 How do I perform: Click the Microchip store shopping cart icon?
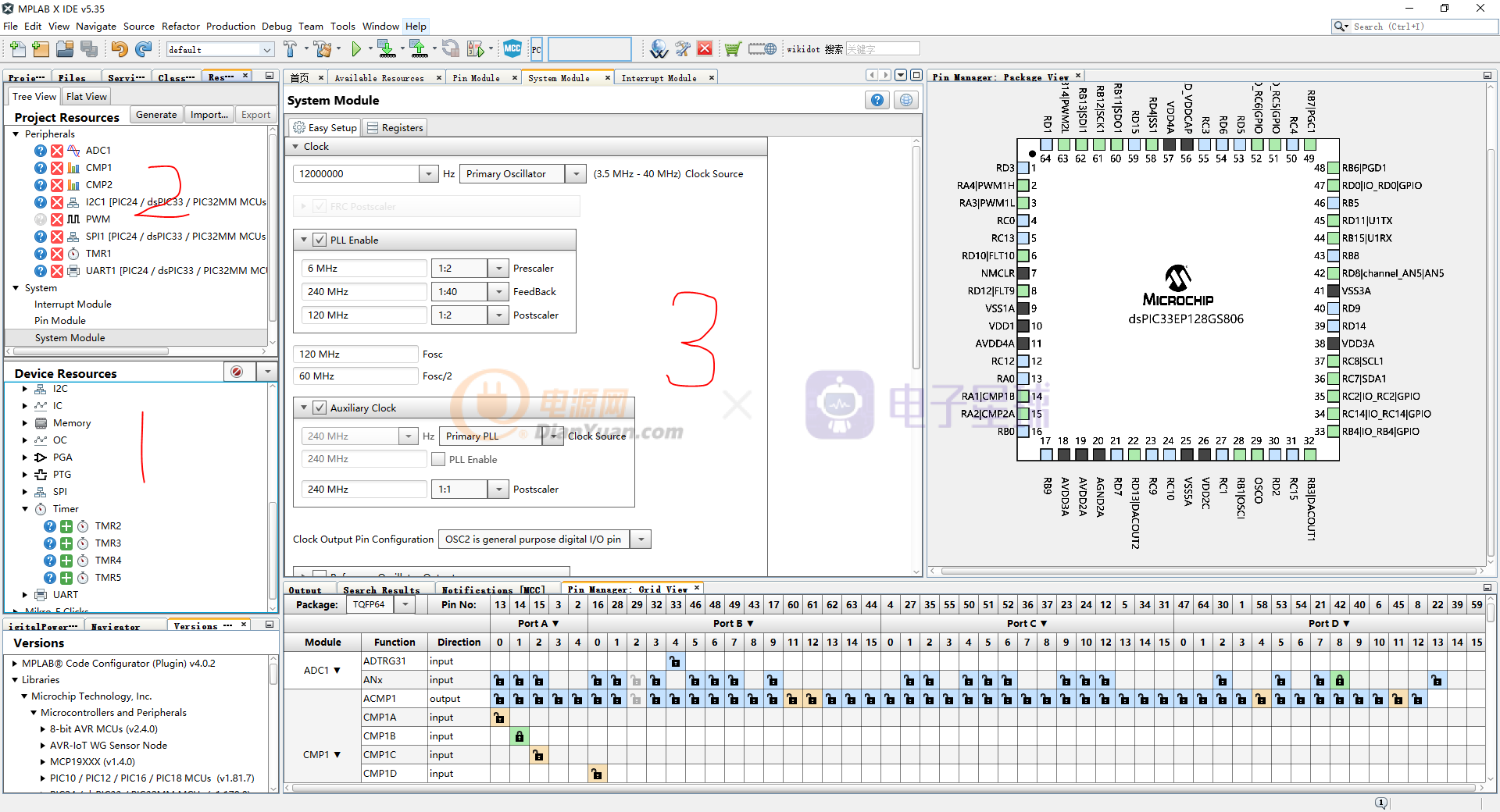[732, 49]
